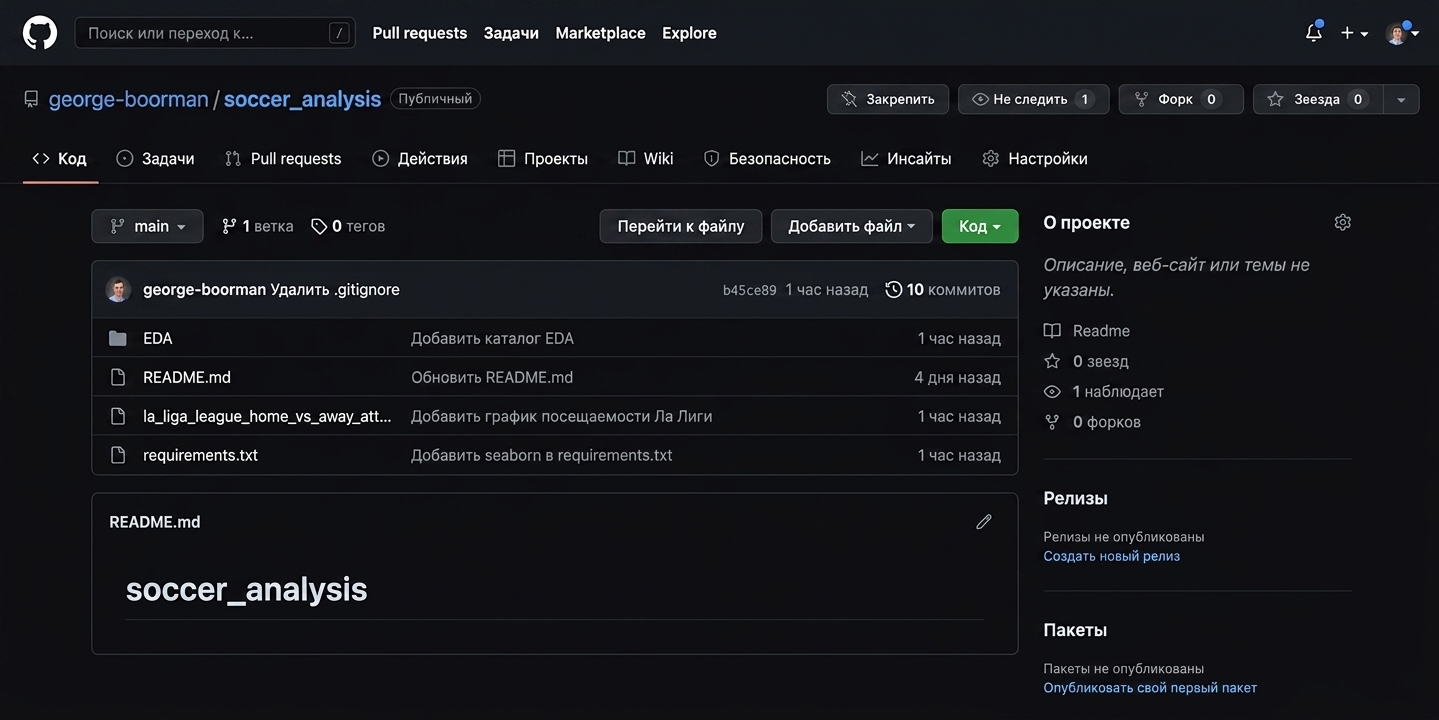Click the commit author avatar thumbnail

click(x=118, y=289)
